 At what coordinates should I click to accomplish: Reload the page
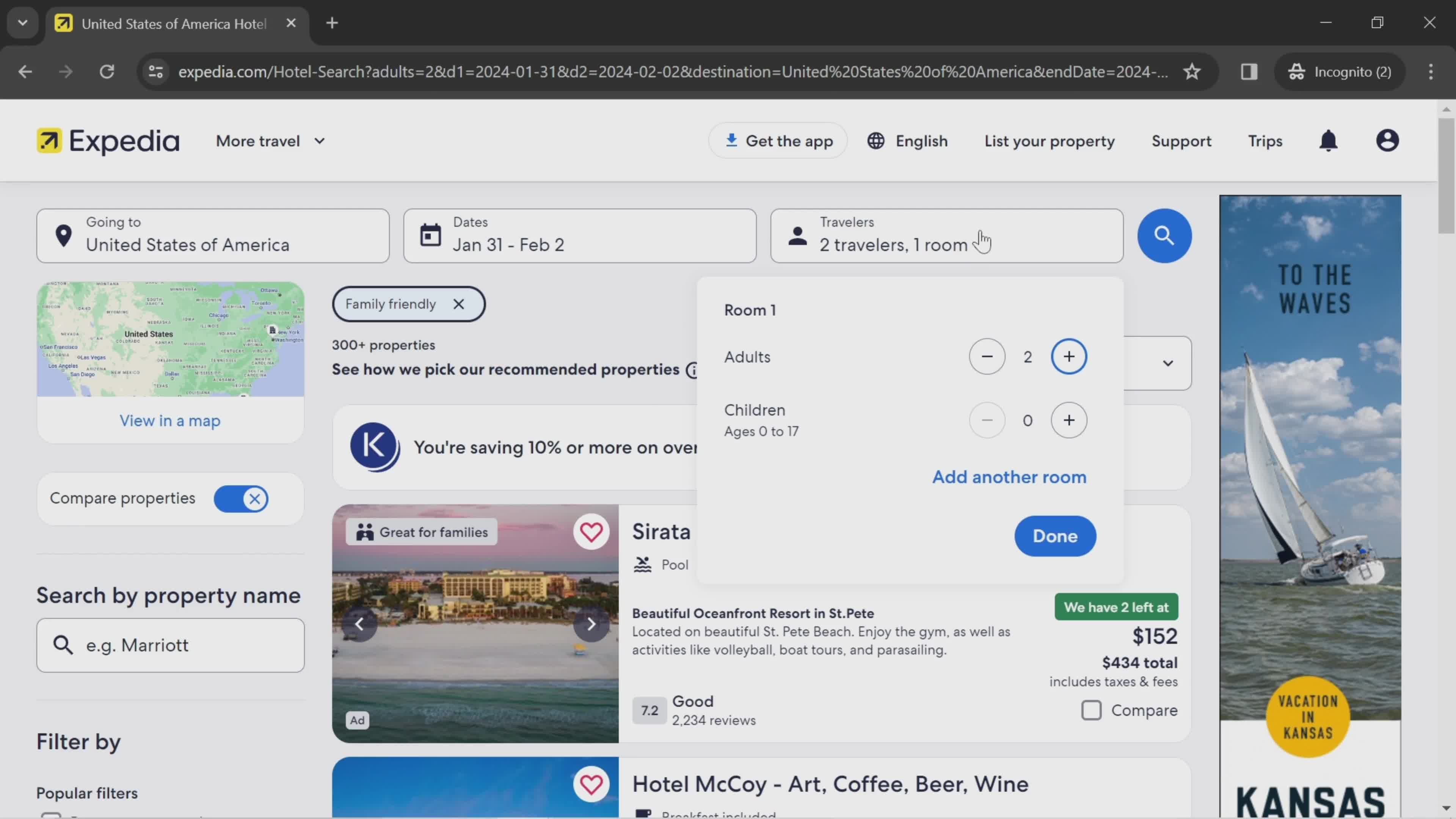pyautogui.click(x=107, y=72)
